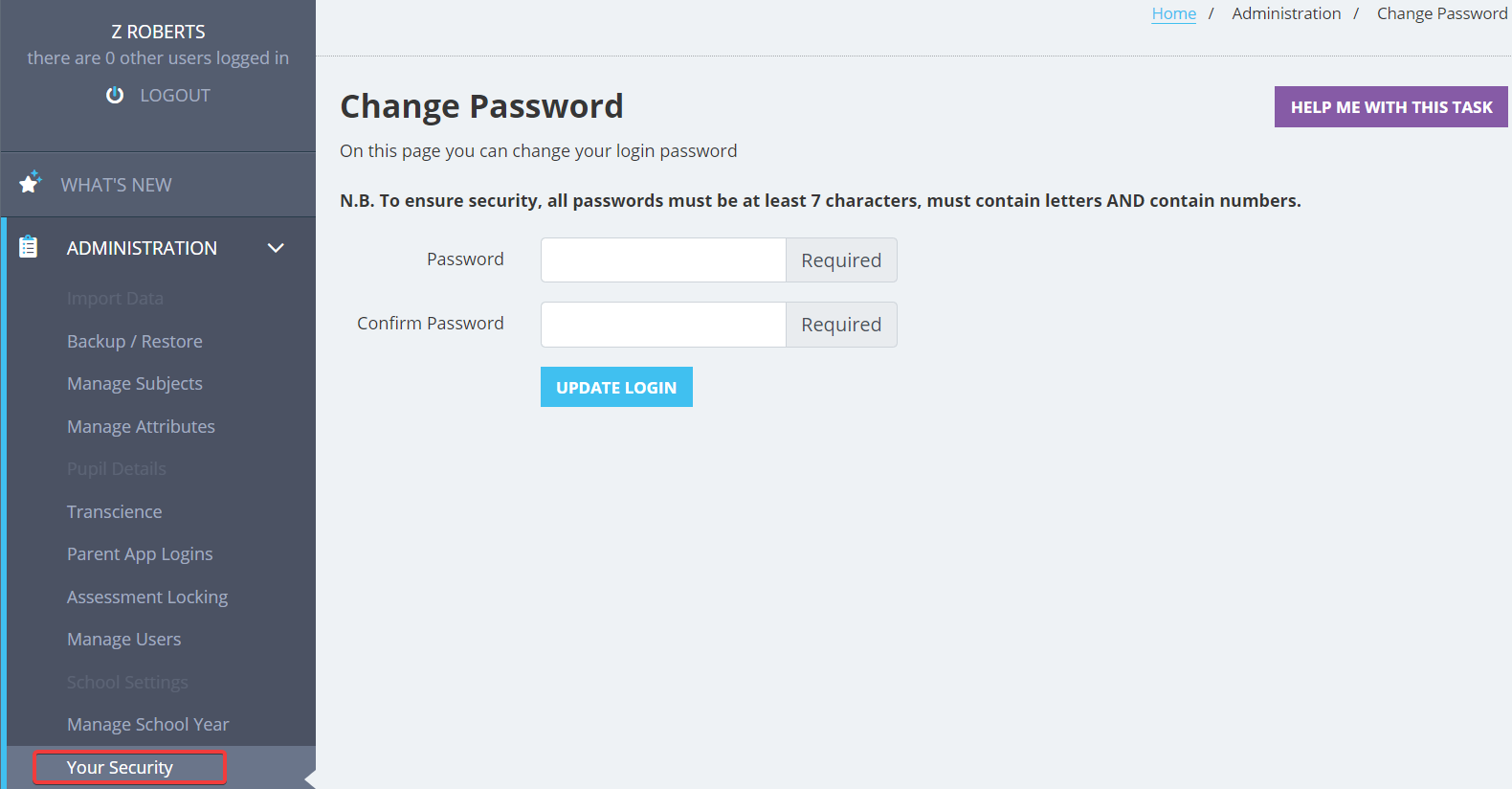This screenshot has height=789, width=1512.
Task: Click the What's New star icon
Action: [x=31, y=182]
